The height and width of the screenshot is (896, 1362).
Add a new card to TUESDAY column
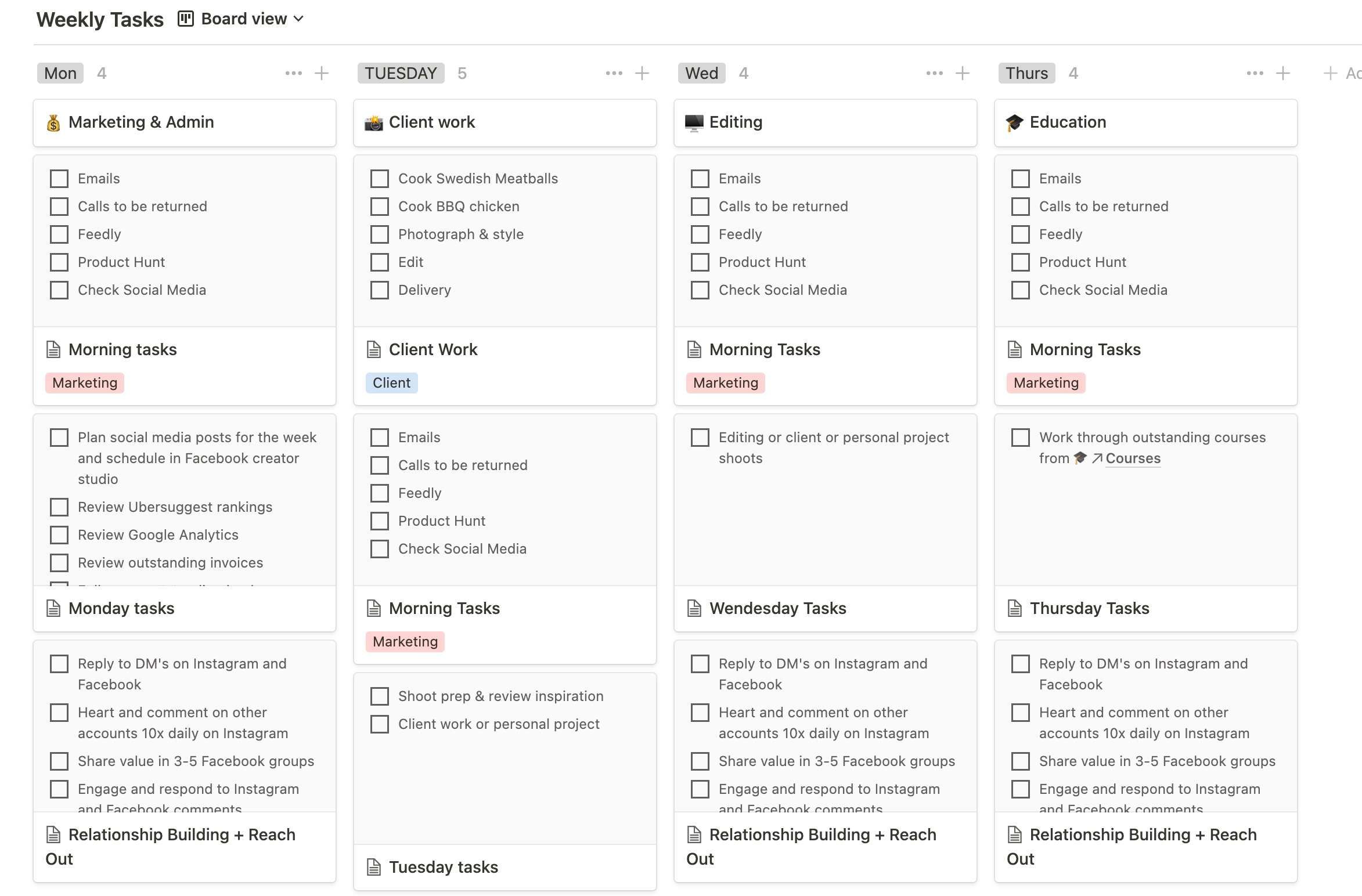tap(642, 73)
